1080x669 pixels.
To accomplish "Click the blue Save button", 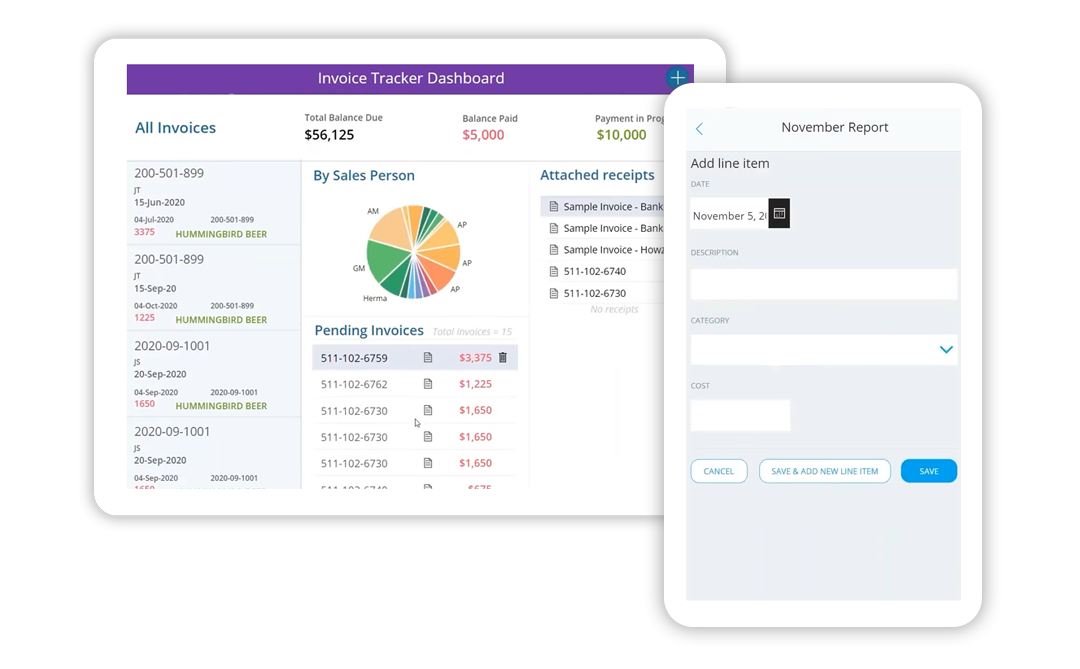I will click(928, 471).
